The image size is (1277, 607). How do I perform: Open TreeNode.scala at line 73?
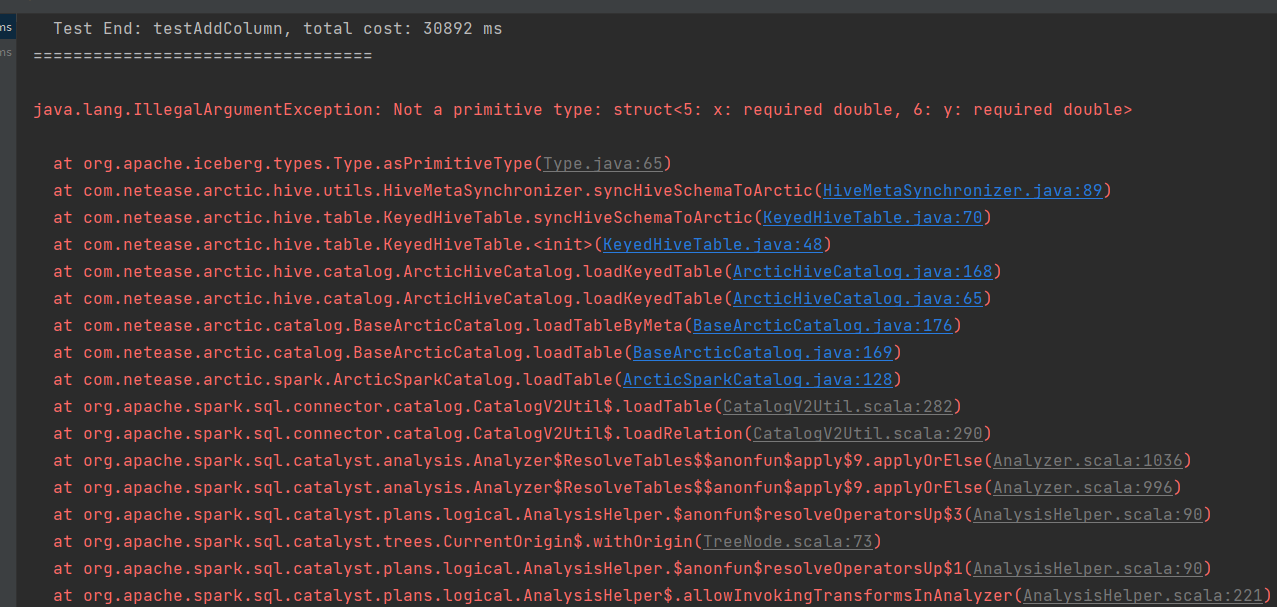pyautogui.click(x=786, y=541)
